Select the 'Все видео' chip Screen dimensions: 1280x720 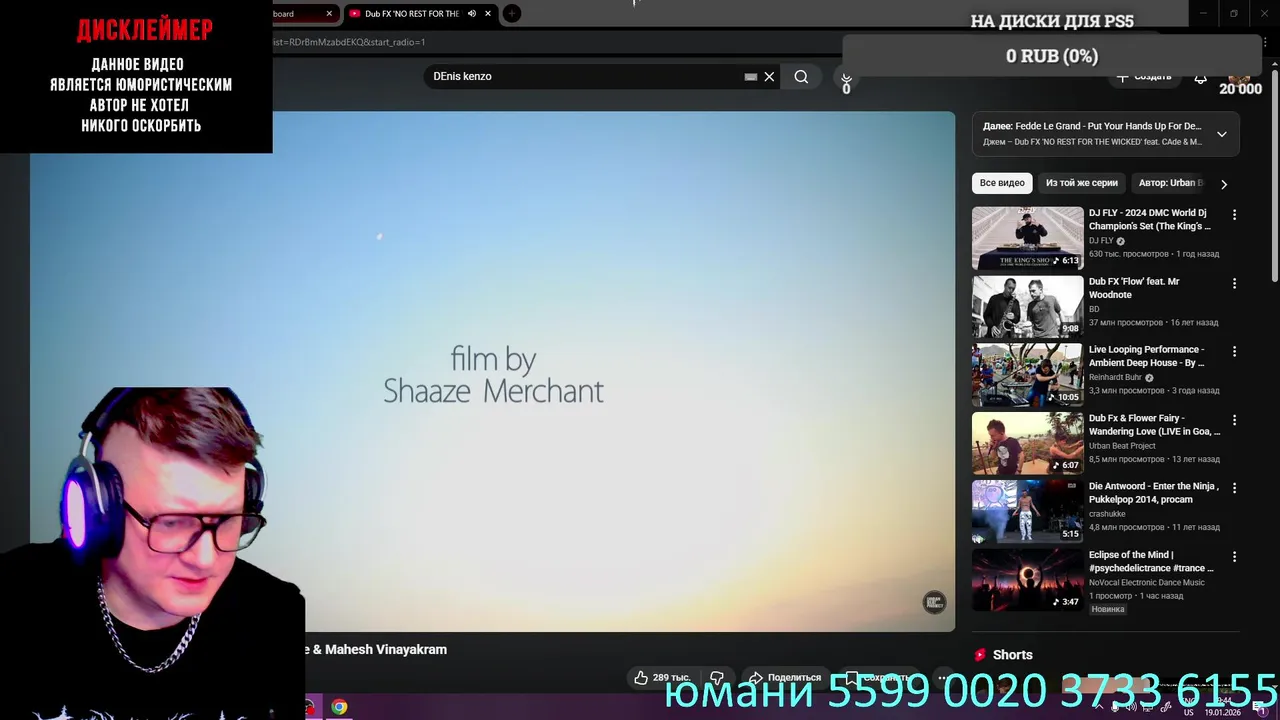1002,183
